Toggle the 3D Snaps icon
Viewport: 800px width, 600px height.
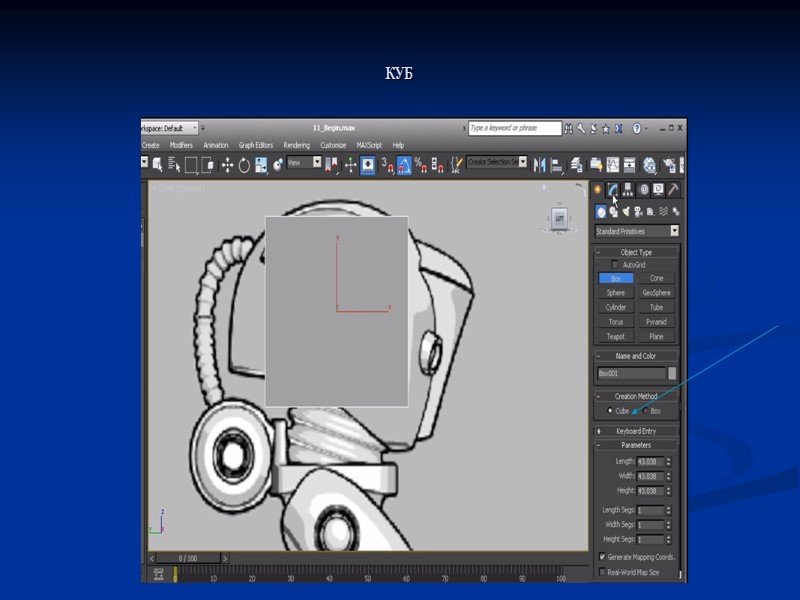[387, 165]
